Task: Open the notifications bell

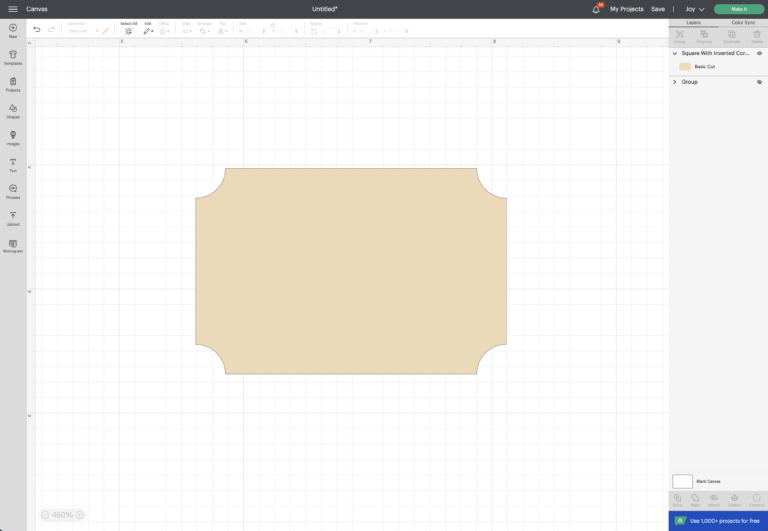Action: 597,9
